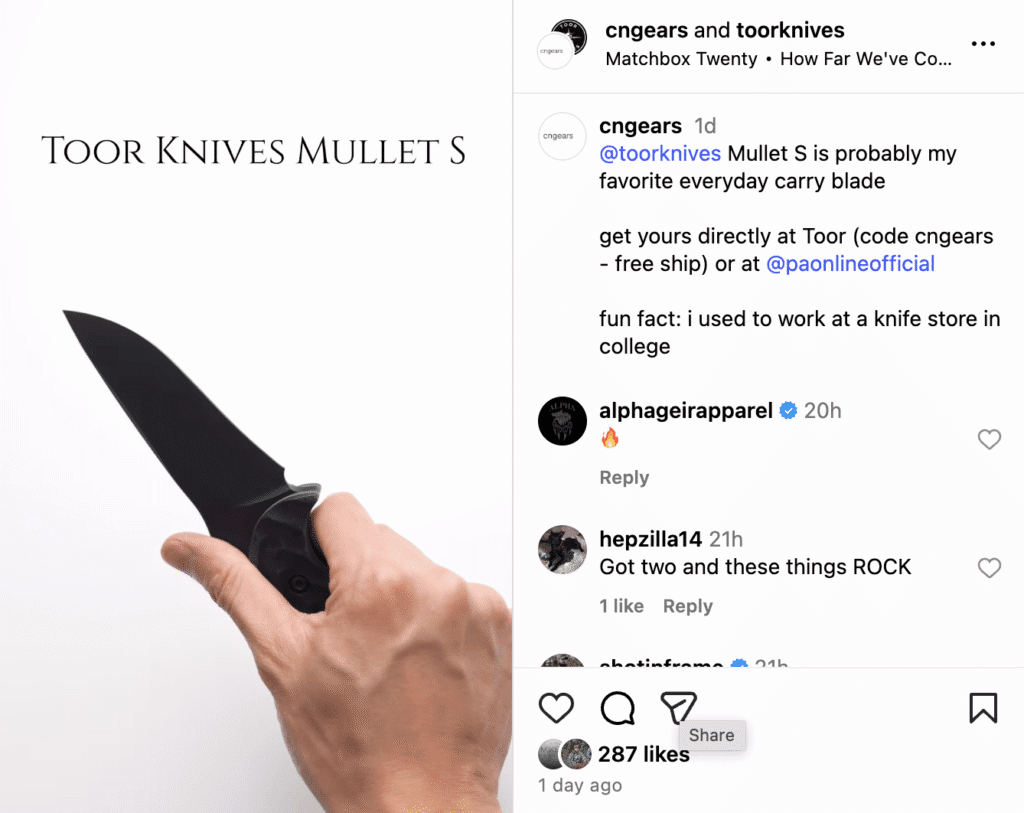1024x813 pixels.
Task: Open the three-dot more options menu
Action: click(x=983, y=44)
